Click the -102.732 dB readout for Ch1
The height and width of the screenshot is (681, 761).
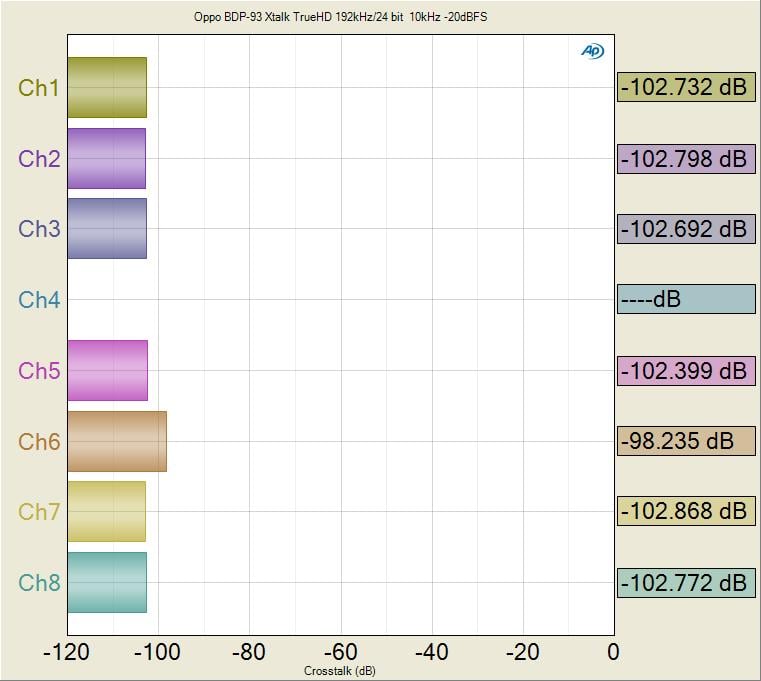(x=686, y=88)
